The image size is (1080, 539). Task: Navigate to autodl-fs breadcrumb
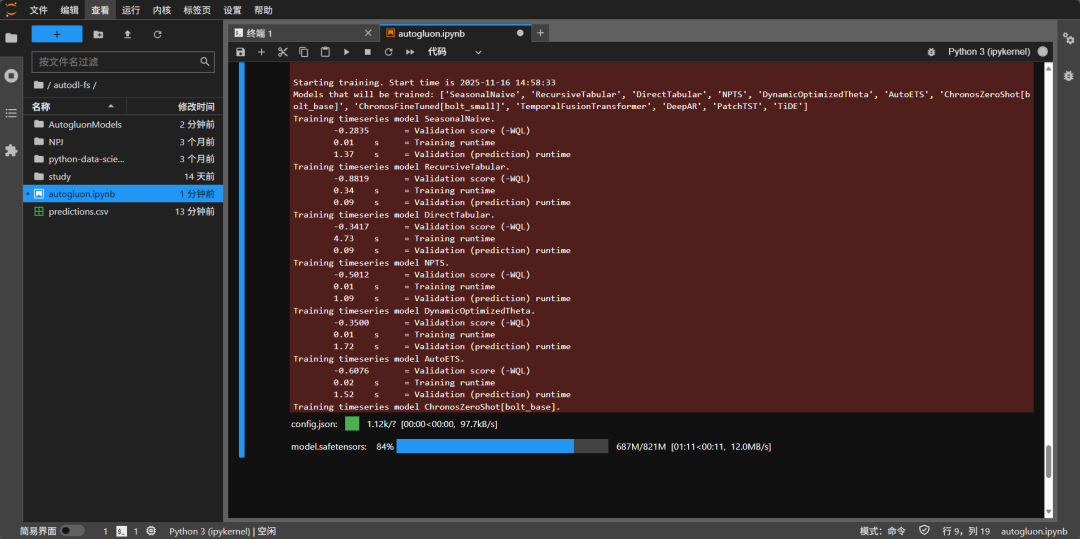click(x=71, y=85)
